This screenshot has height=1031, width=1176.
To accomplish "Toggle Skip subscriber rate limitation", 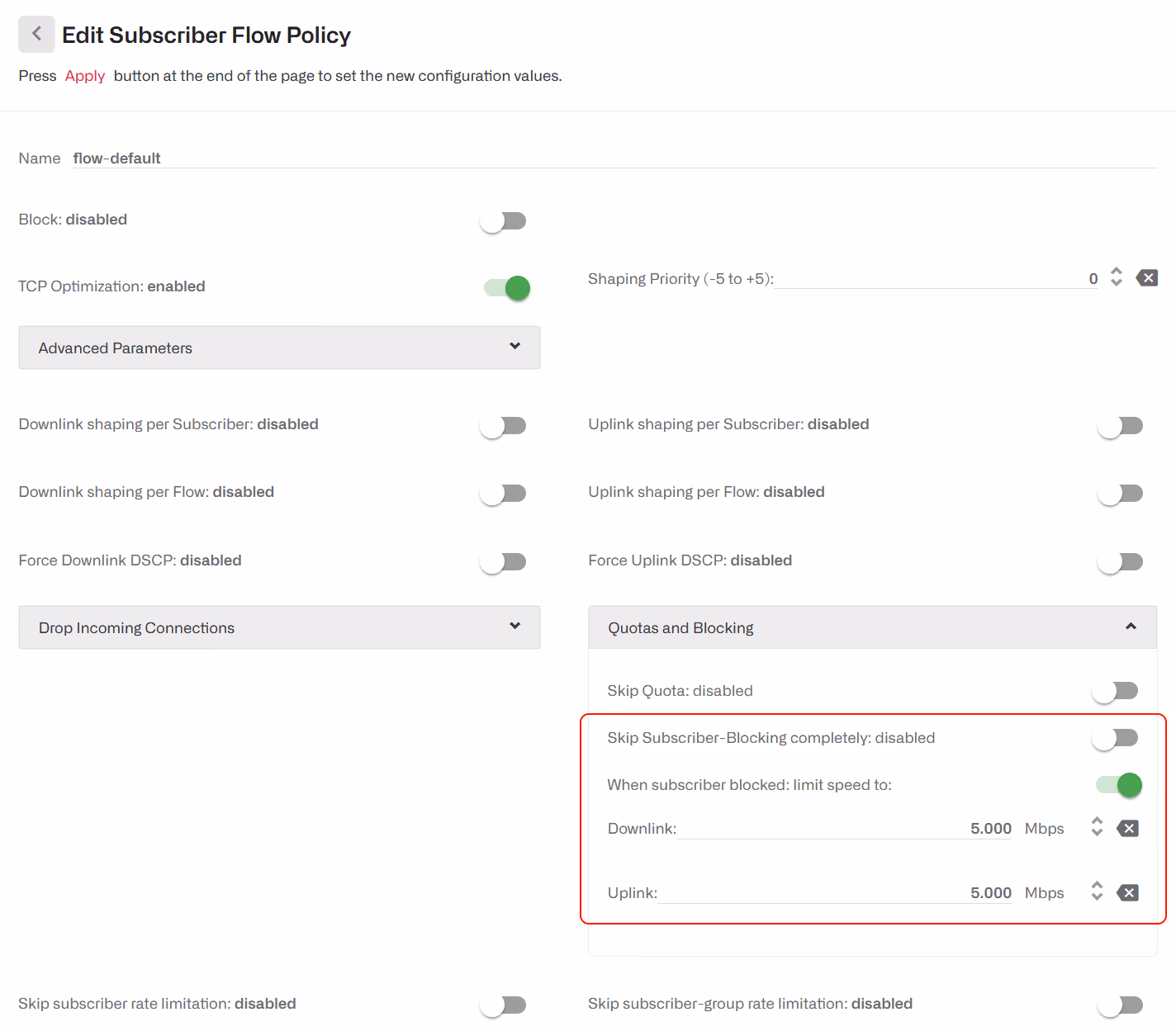I will click(503, 1005).
